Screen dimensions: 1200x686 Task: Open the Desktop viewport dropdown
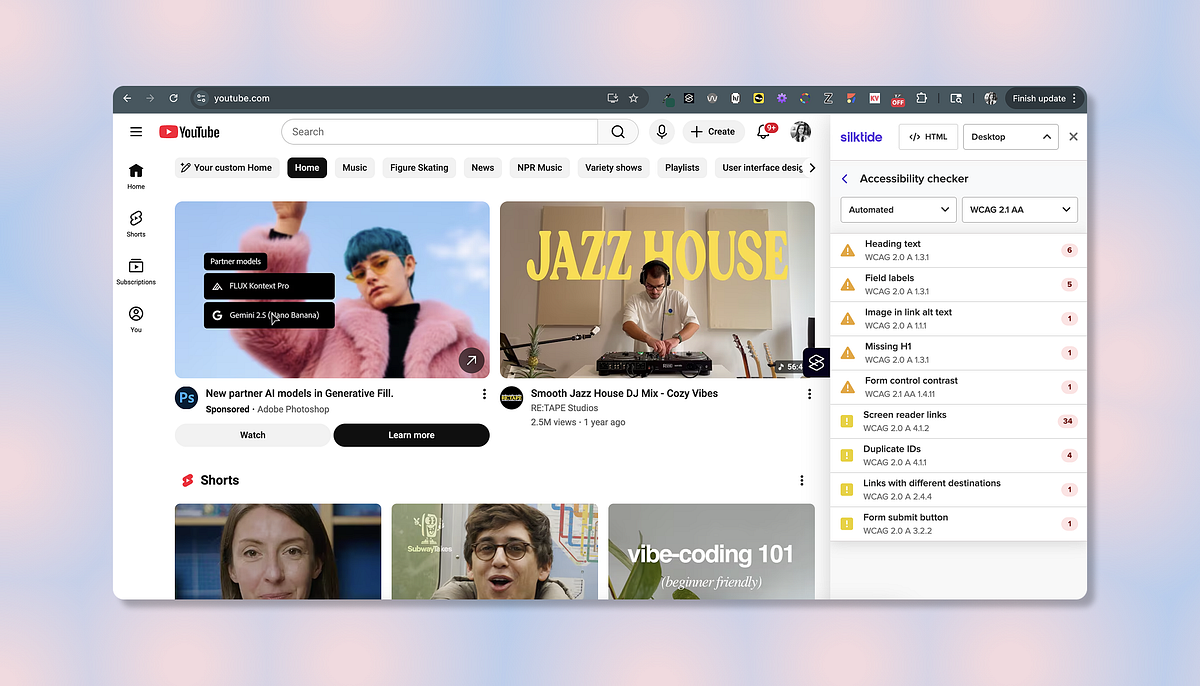click(1010, 137)
